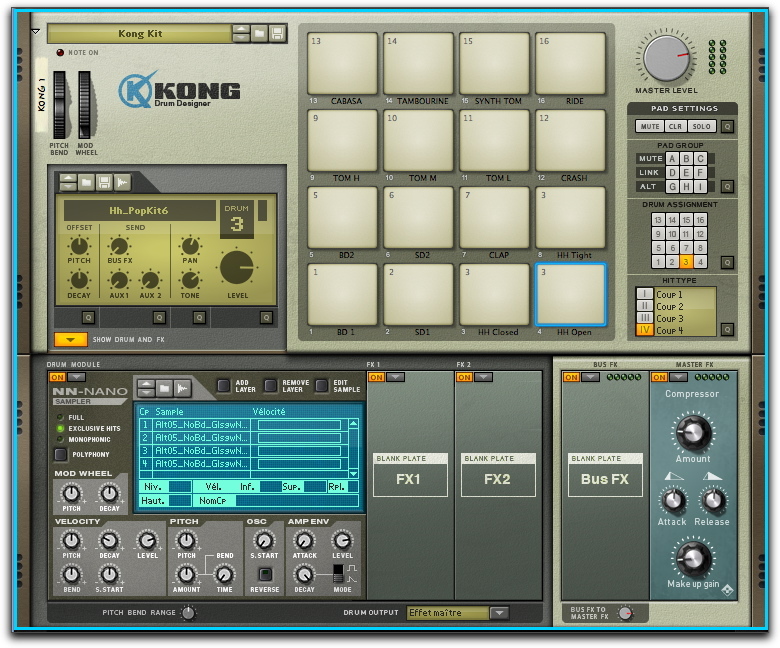Assign pad to Mute group A
Screen dimensions: 780x648
pyautogui.click(x=672, y=158)
